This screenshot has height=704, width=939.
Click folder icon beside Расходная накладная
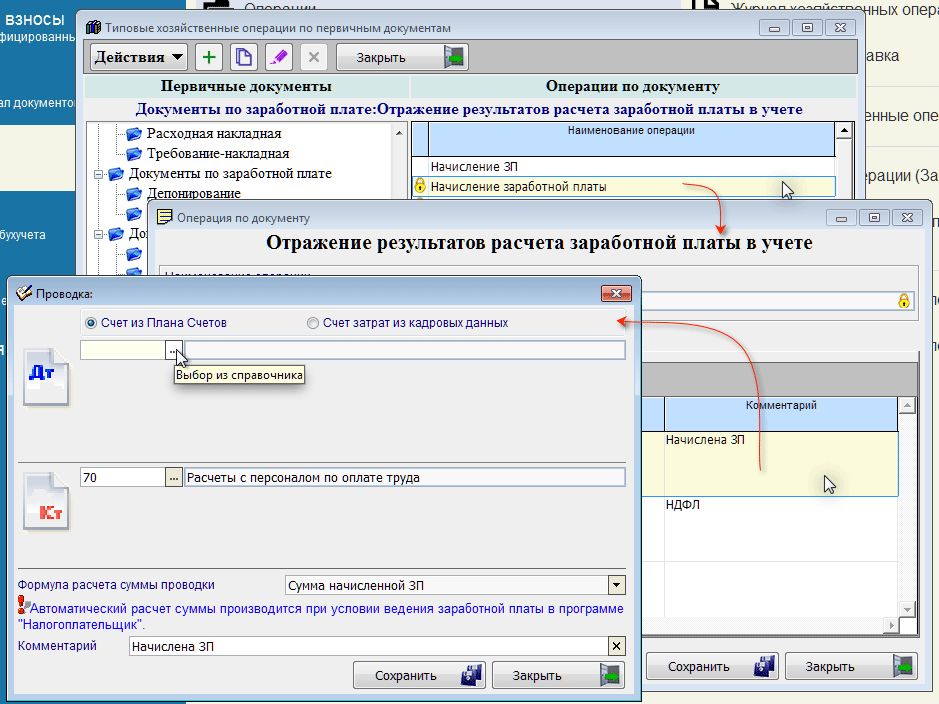point(134,133)
